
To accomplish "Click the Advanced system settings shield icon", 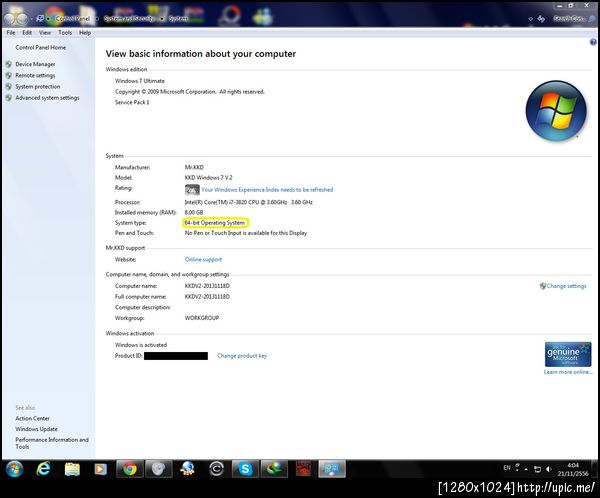I will [9, 98].
